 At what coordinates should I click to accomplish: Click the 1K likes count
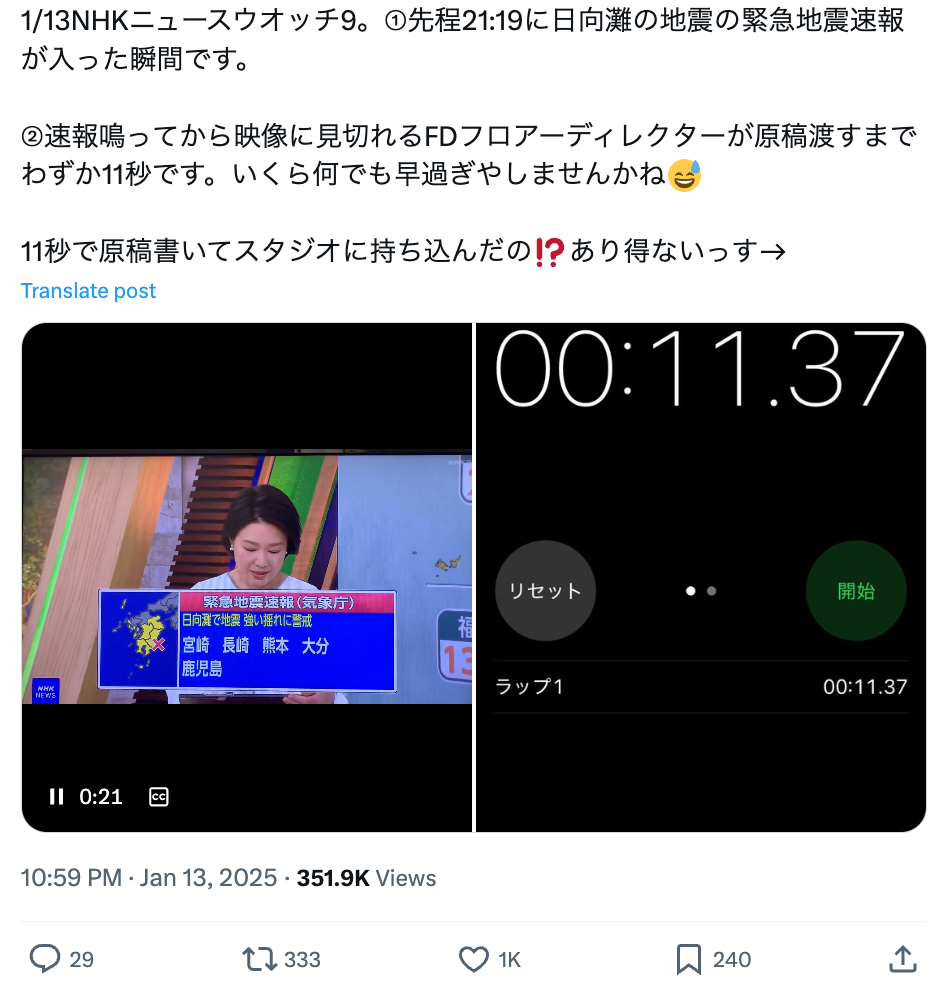(x=509, y=960)
